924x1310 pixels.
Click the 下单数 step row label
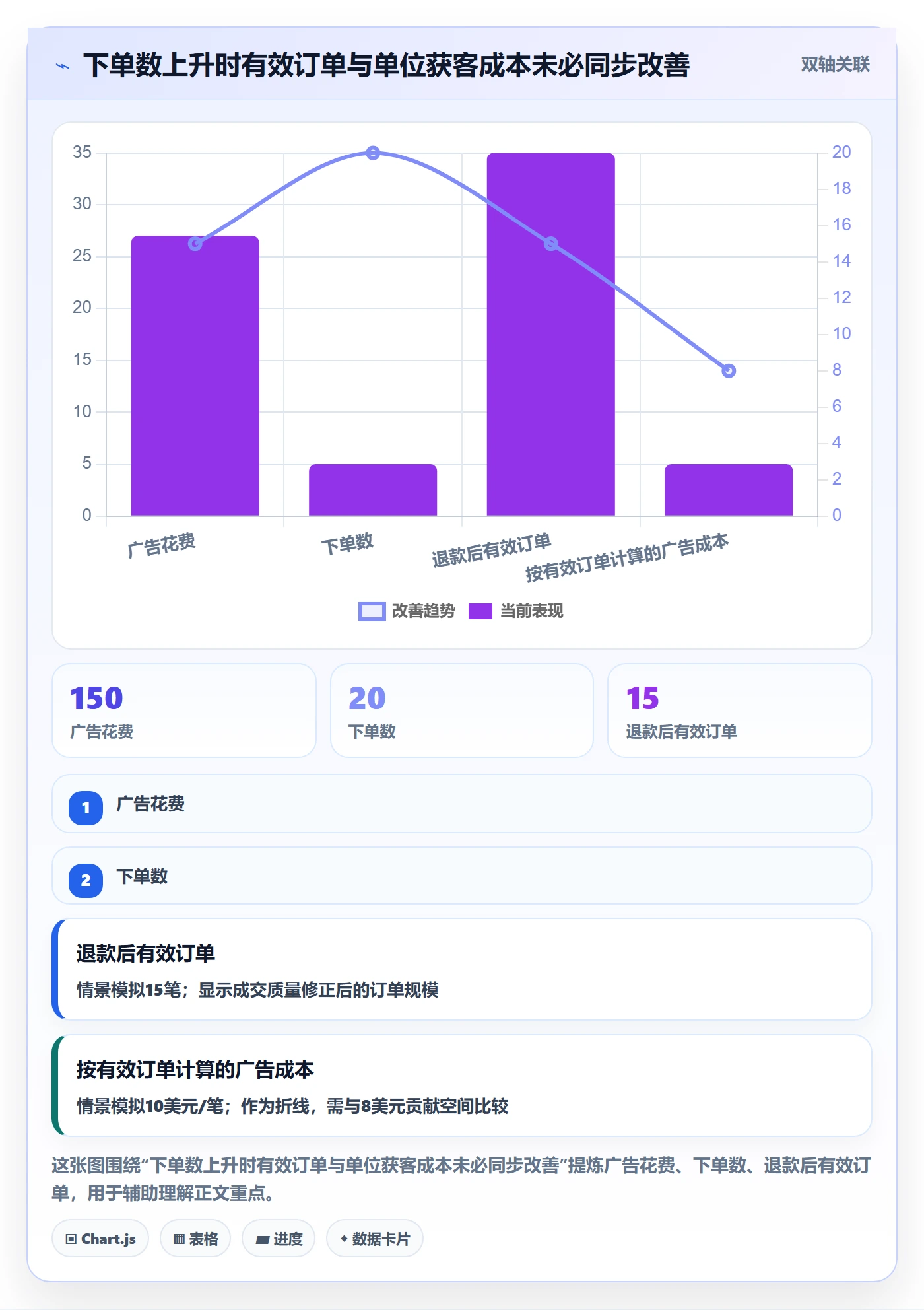point(142,877)
